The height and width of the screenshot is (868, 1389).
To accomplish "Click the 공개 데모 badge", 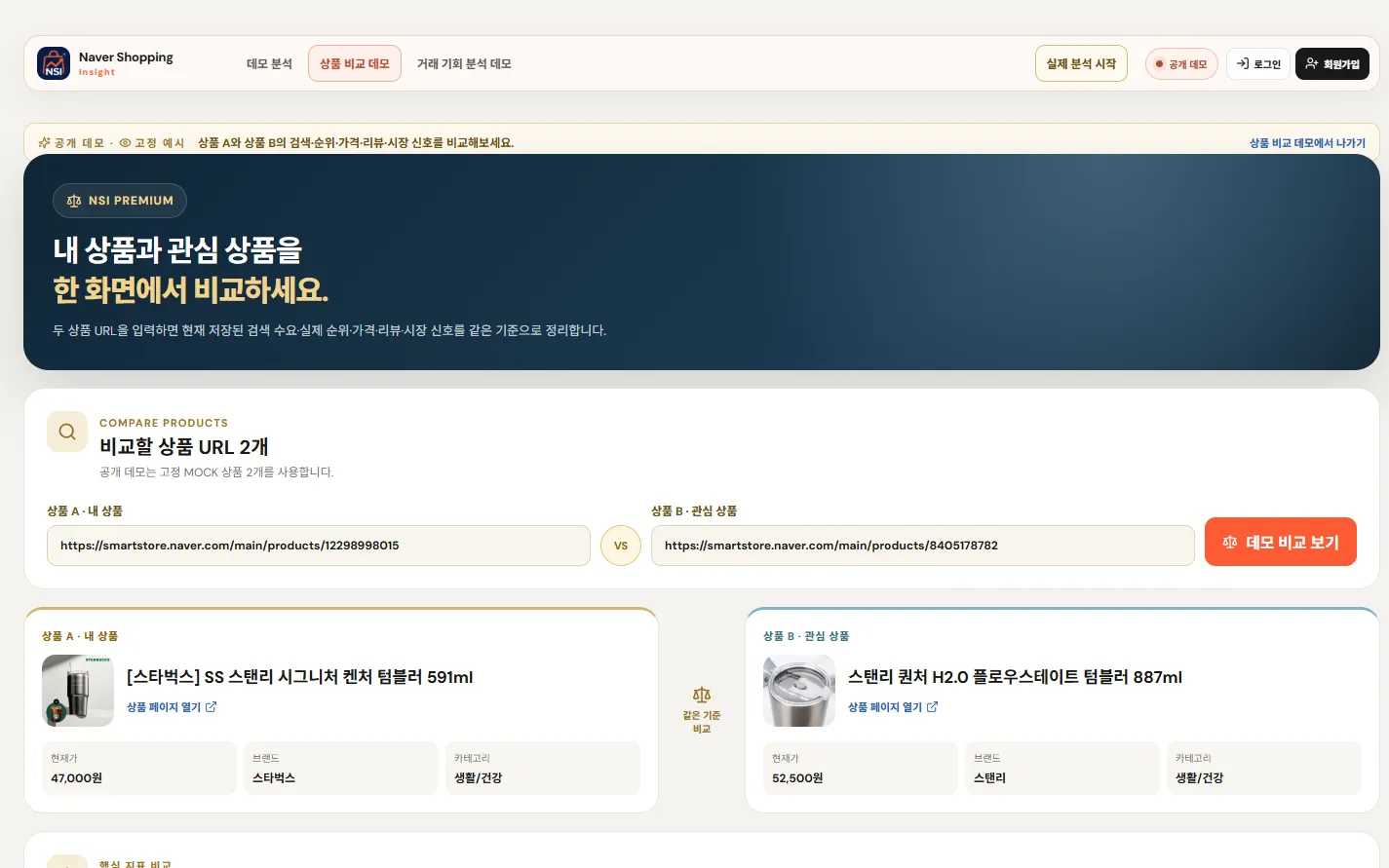I will point(1181,64).
